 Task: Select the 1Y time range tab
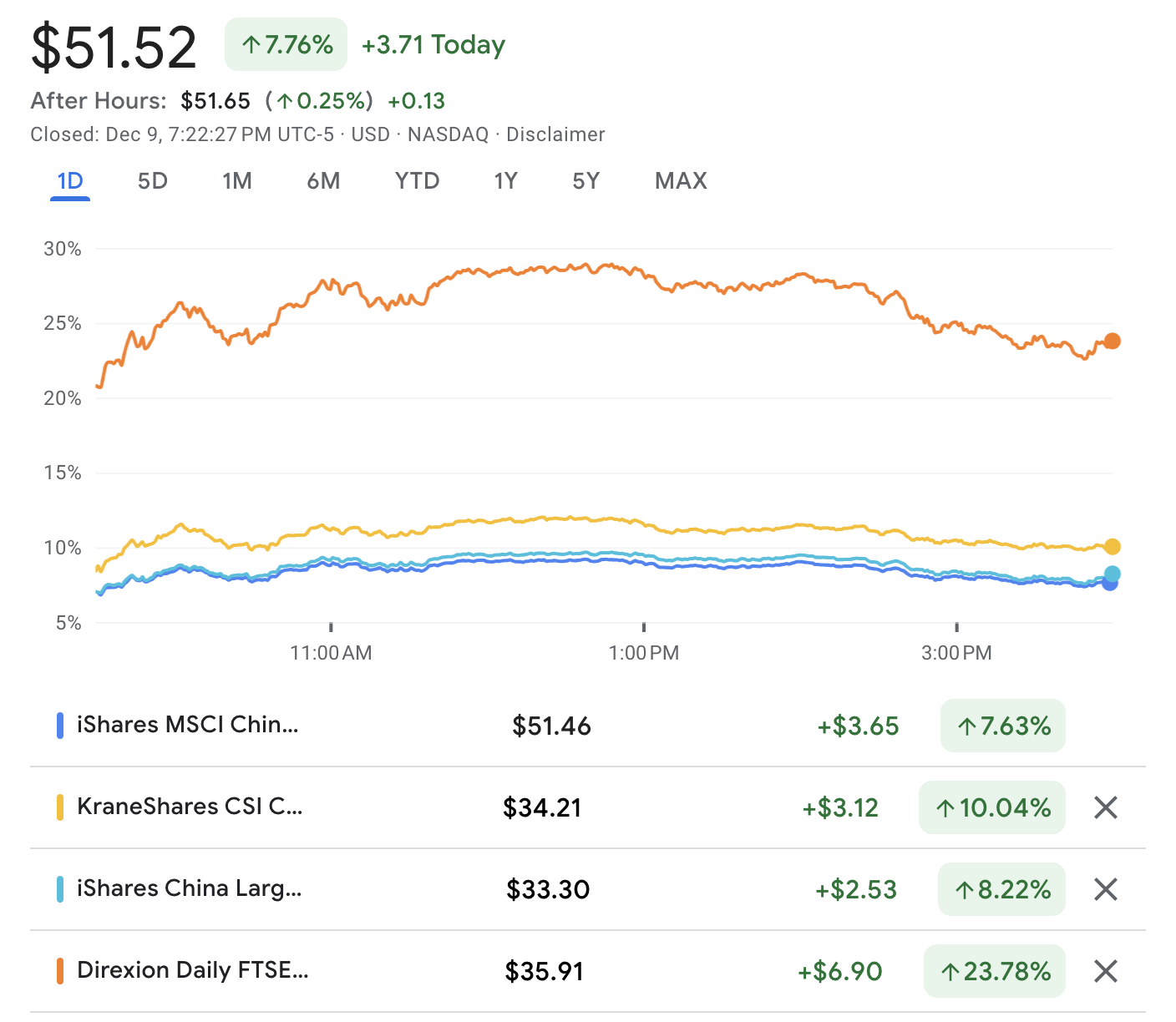pyautogui.click(x=506, y=181)
